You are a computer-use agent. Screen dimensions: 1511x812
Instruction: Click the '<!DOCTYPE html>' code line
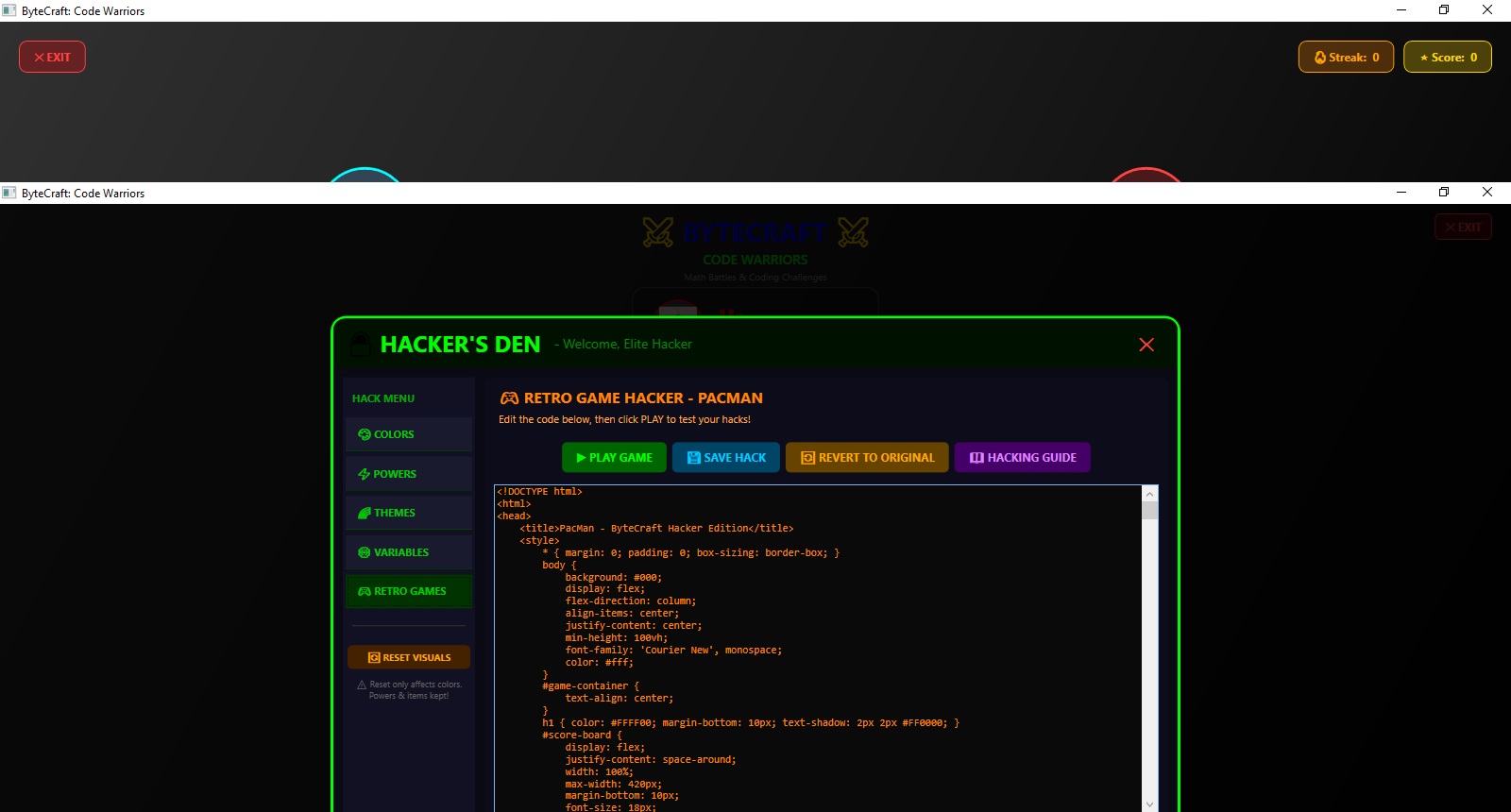click(539, 492)
